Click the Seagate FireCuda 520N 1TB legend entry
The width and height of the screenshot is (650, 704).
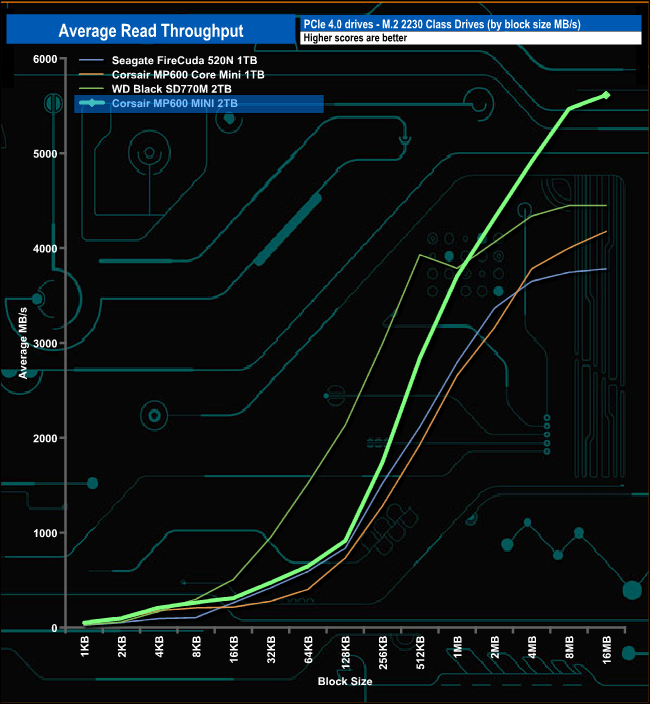click(168, 60)
